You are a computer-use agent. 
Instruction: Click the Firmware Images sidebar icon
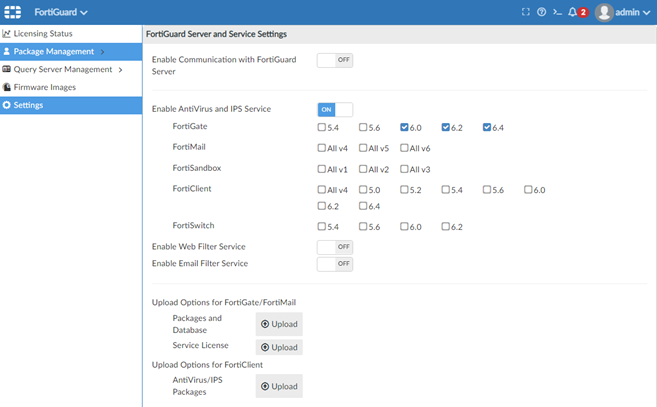click(x=7, y=87)
